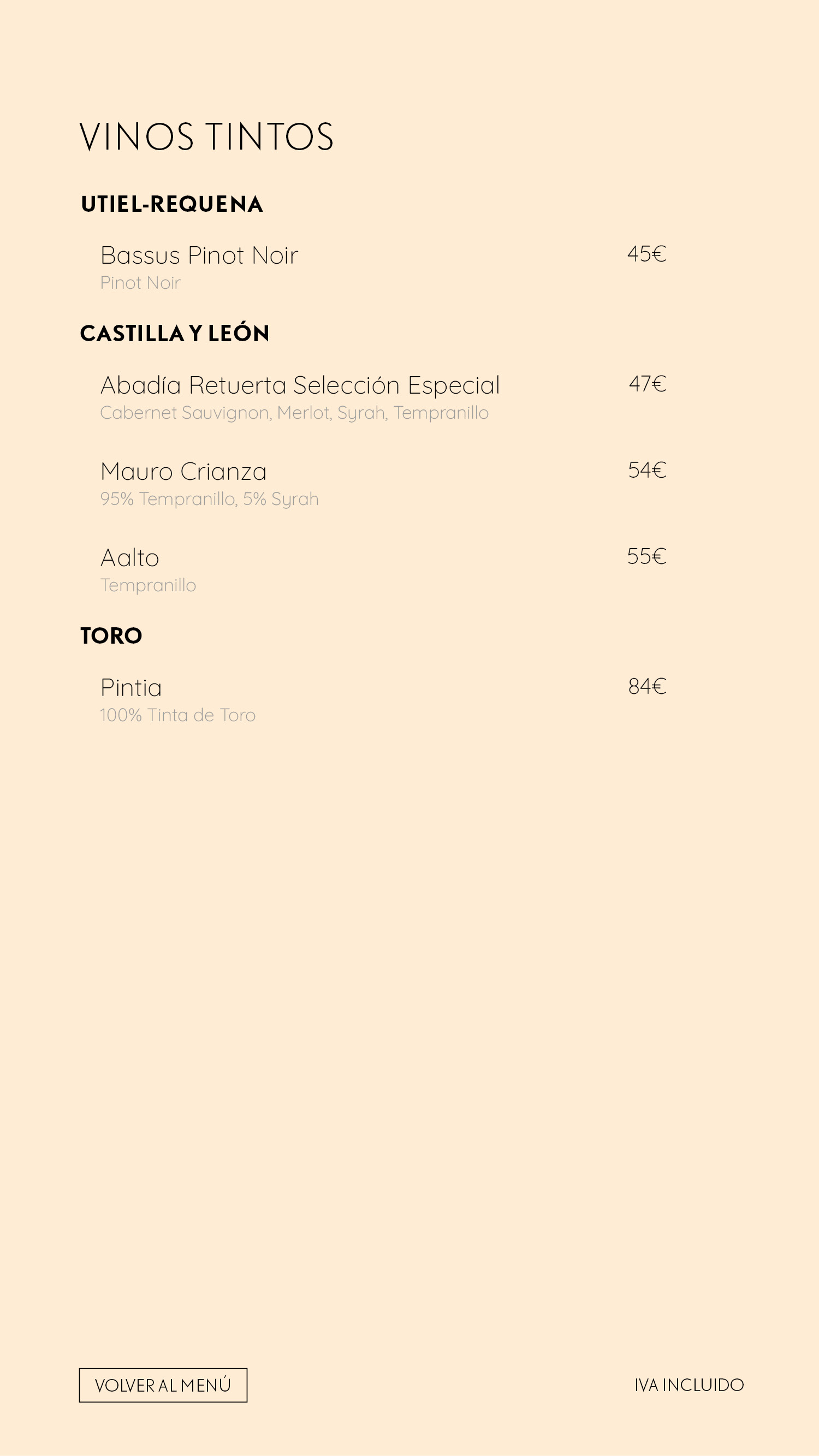Click the 84€ price
The width and height of the screenshot is (819, 1456).
pos(647,686)
